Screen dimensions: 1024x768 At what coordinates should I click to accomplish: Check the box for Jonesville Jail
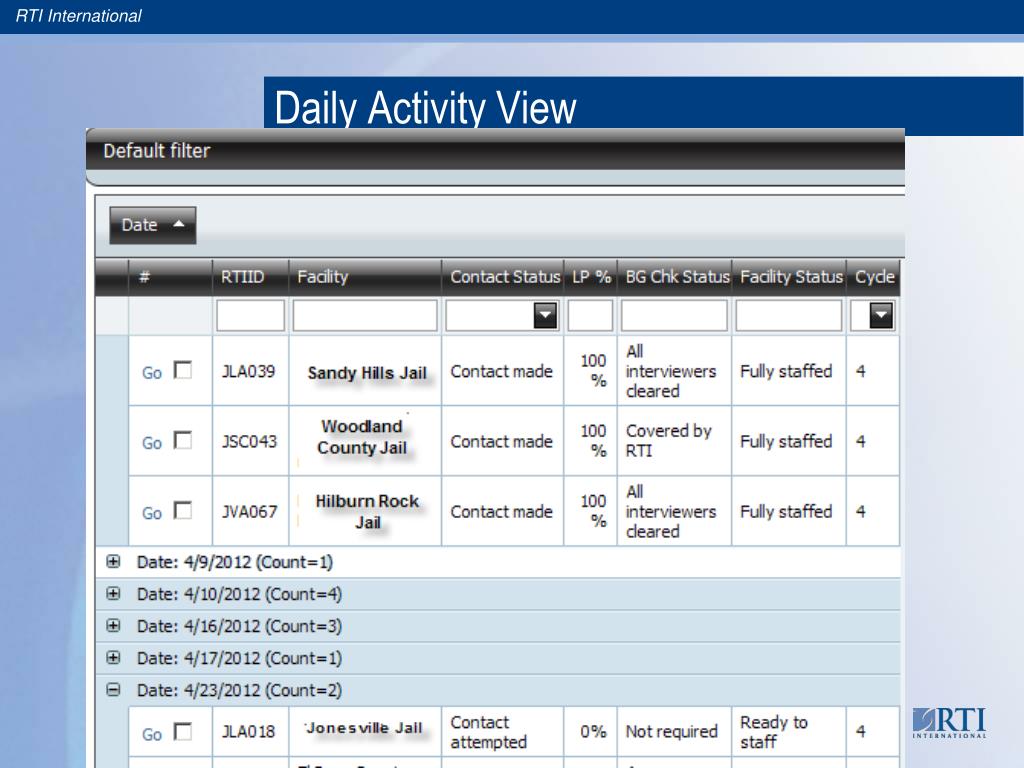[x=183, y=731]
